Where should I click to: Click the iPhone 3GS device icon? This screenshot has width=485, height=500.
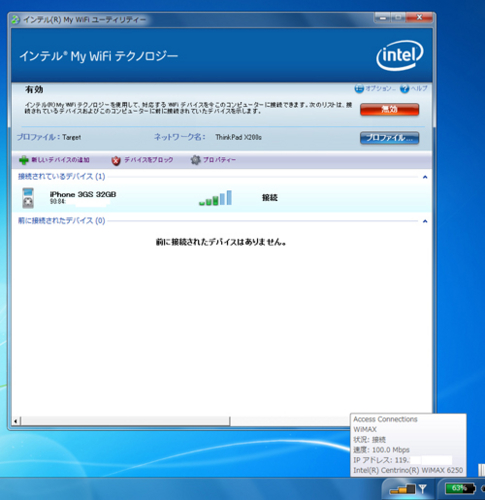point(28,198)
